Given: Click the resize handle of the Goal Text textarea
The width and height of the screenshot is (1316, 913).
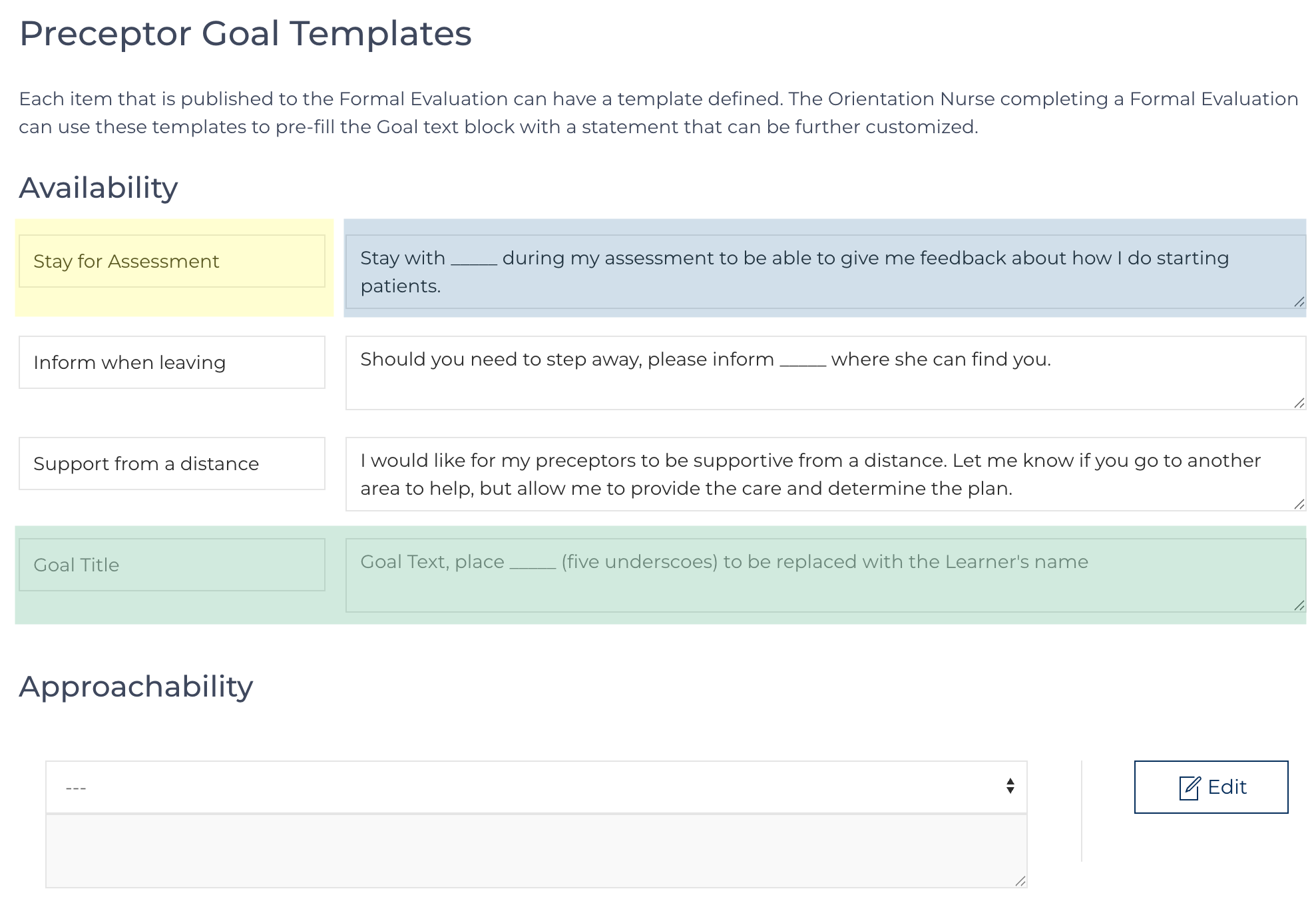Looking at the screenshot, I should coord(1299,605).
